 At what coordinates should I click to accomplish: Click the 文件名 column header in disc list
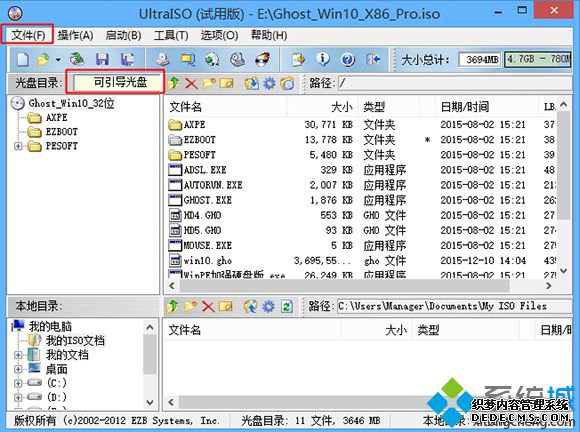click(226, 107)
